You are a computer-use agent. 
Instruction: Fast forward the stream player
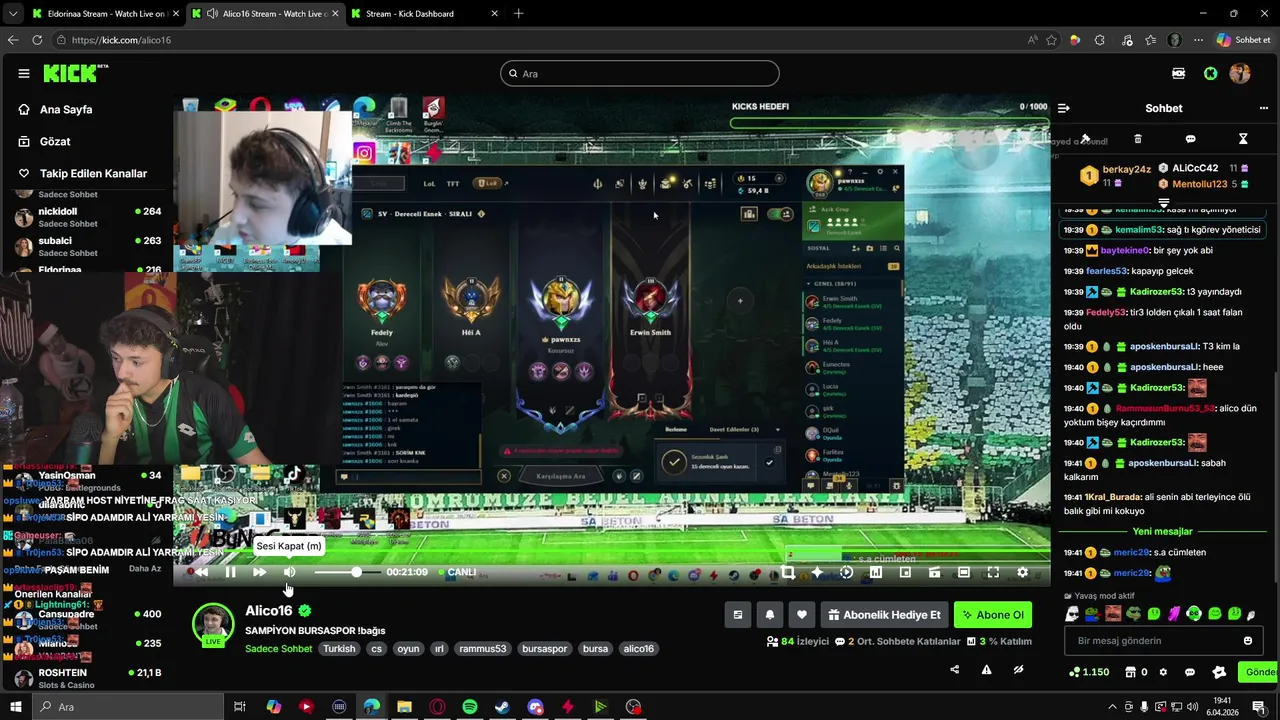coord(259,572)
